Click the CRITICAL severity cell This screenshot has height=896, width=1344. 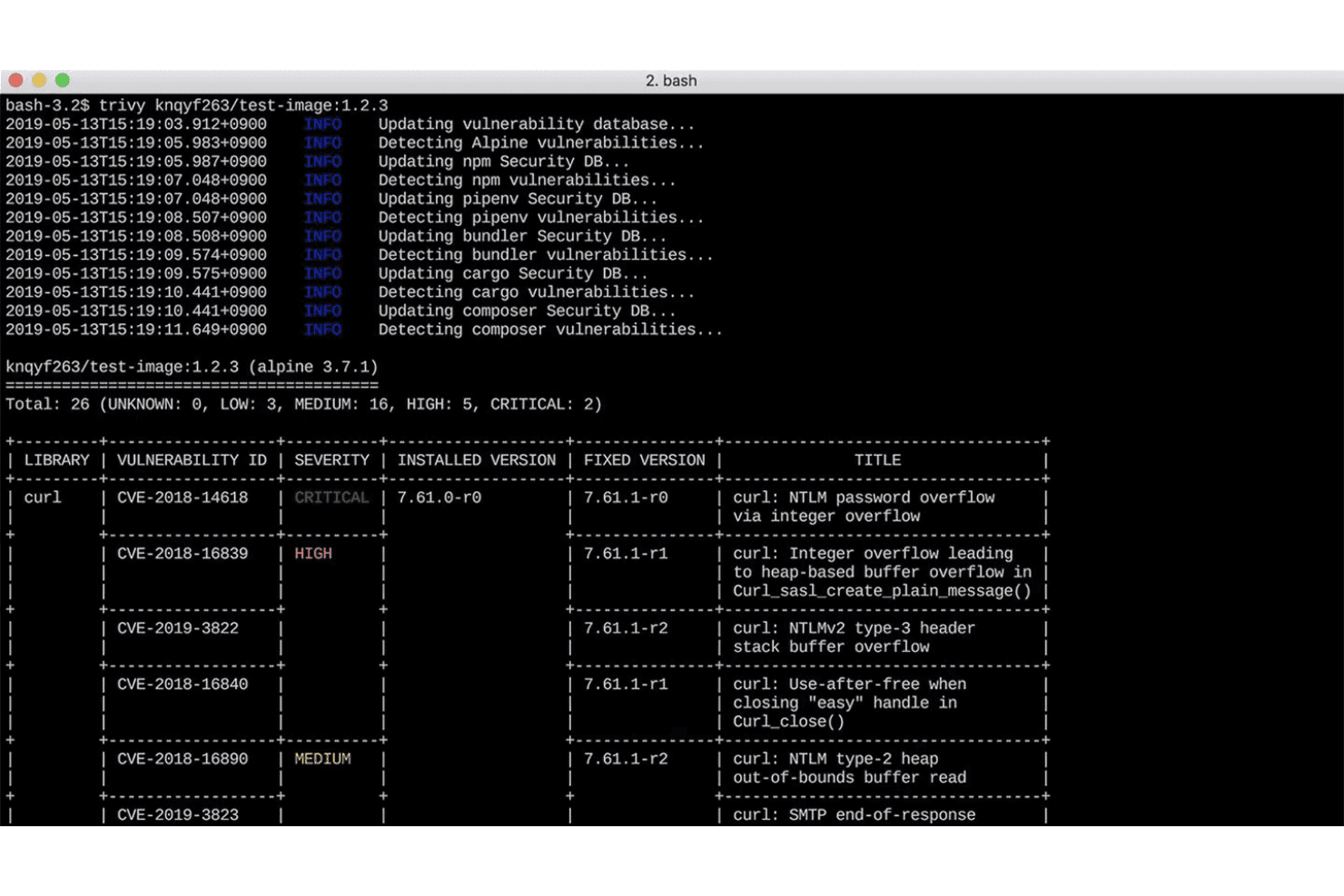[x=331, y=497]
